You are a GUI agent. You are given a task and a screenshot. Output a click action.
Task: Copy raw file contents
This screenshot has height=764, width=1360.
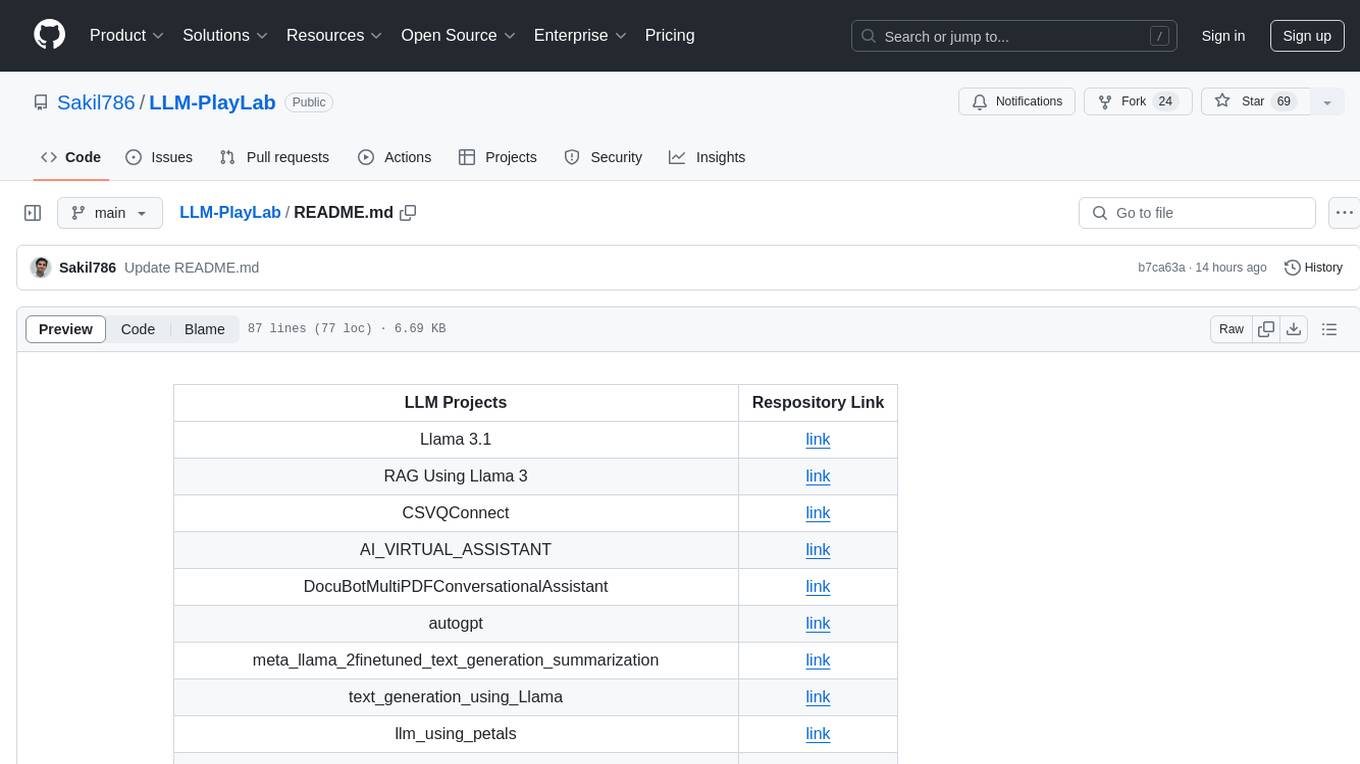1267,329
